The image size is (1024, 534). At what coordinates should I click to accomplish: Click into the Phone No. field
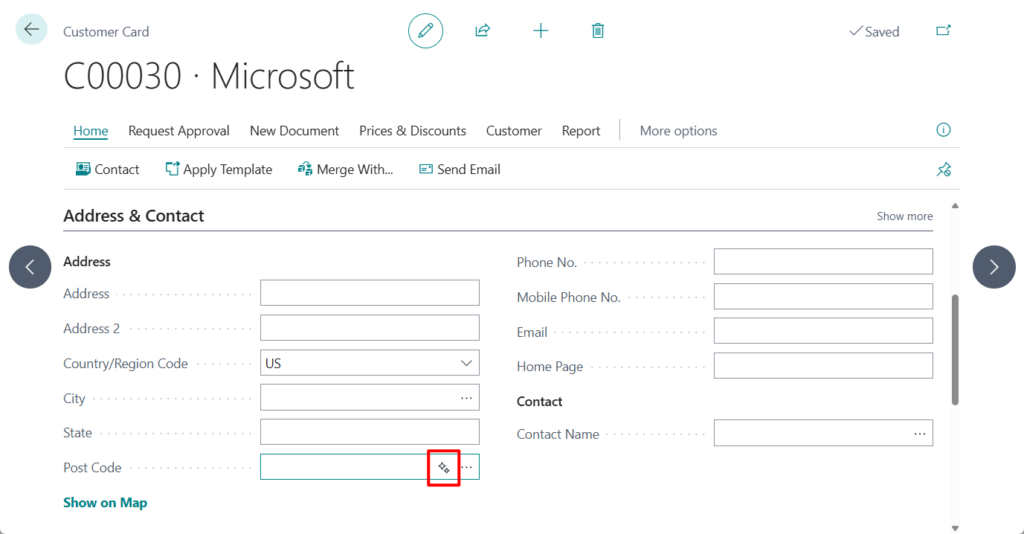(822, 262)
